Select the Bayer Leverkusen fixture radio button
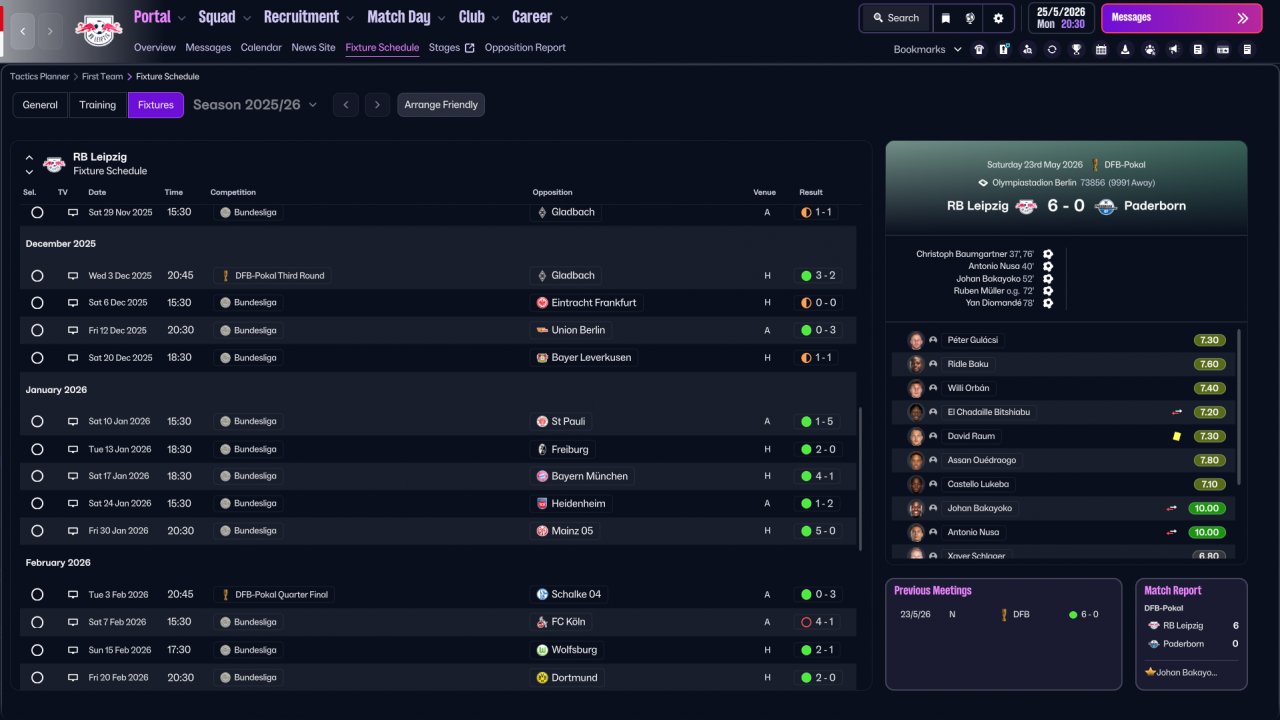Image resolution: width=1280 pixels, height=720 pixels. 37,357
